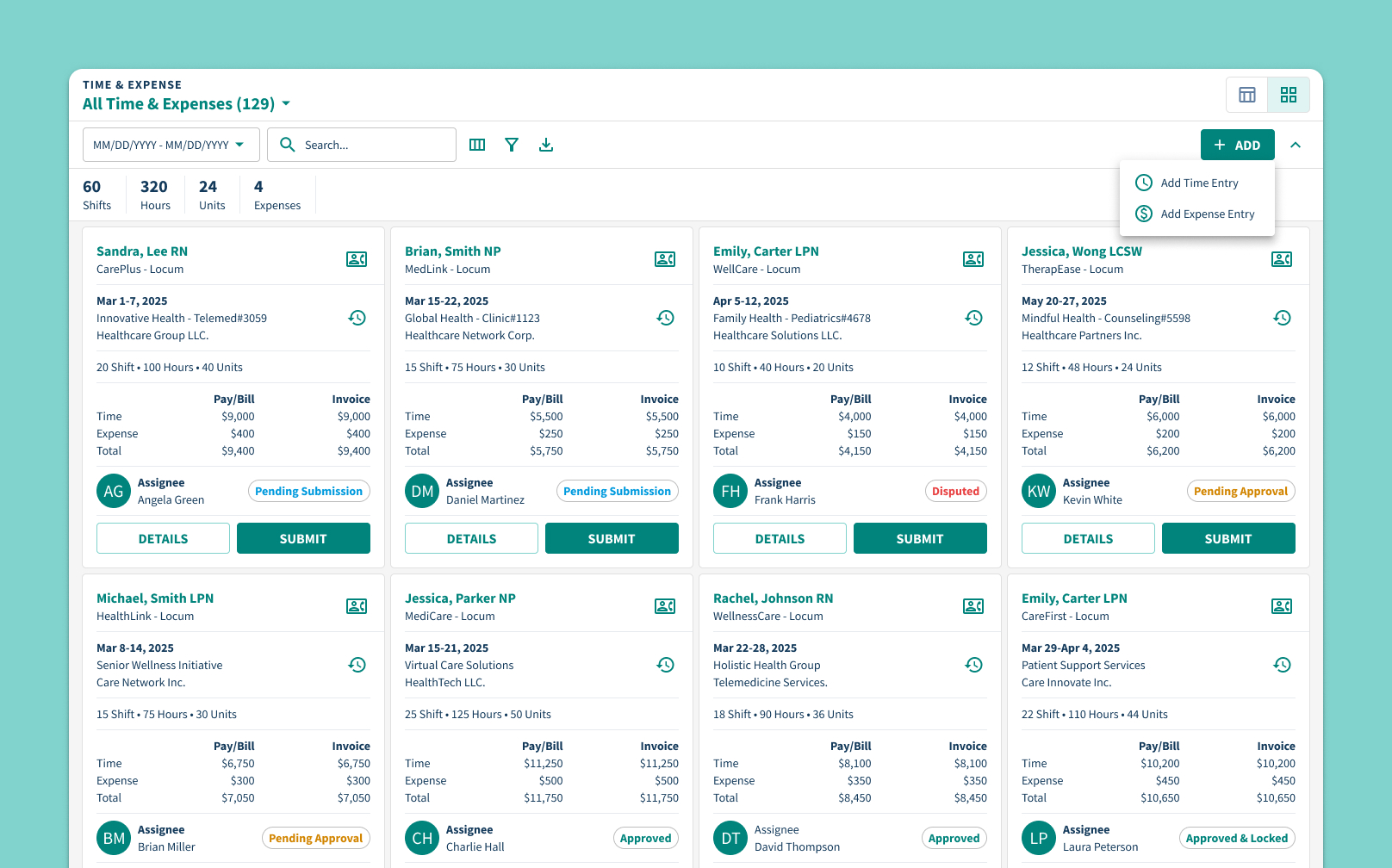
Task: Open contact card icon on WellCare - Locum card
Action: pyautogui.click(x=973, y=259)
